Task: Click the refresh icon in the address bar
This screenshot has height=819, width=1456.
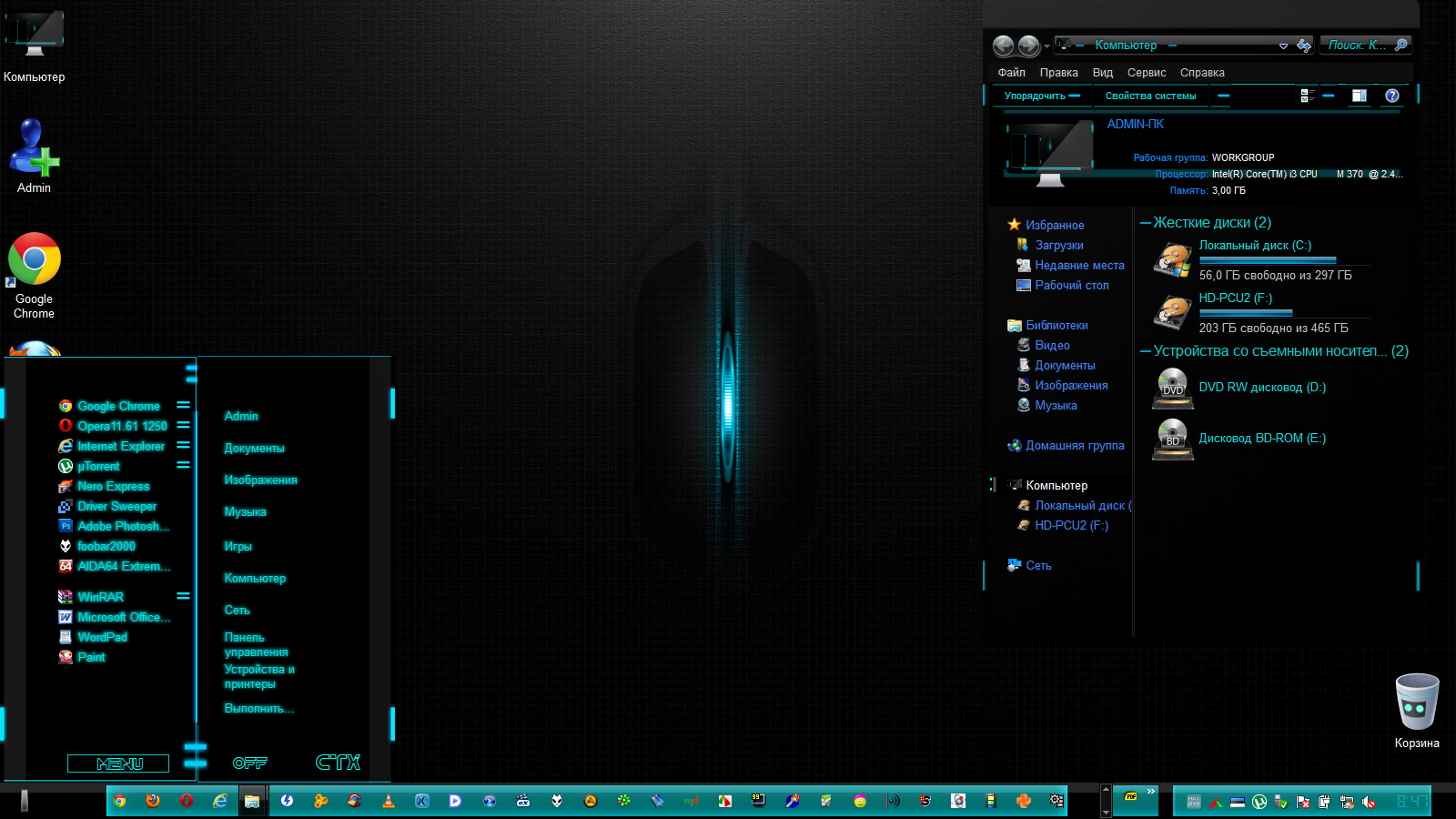Action: [x=1304, y=45]
